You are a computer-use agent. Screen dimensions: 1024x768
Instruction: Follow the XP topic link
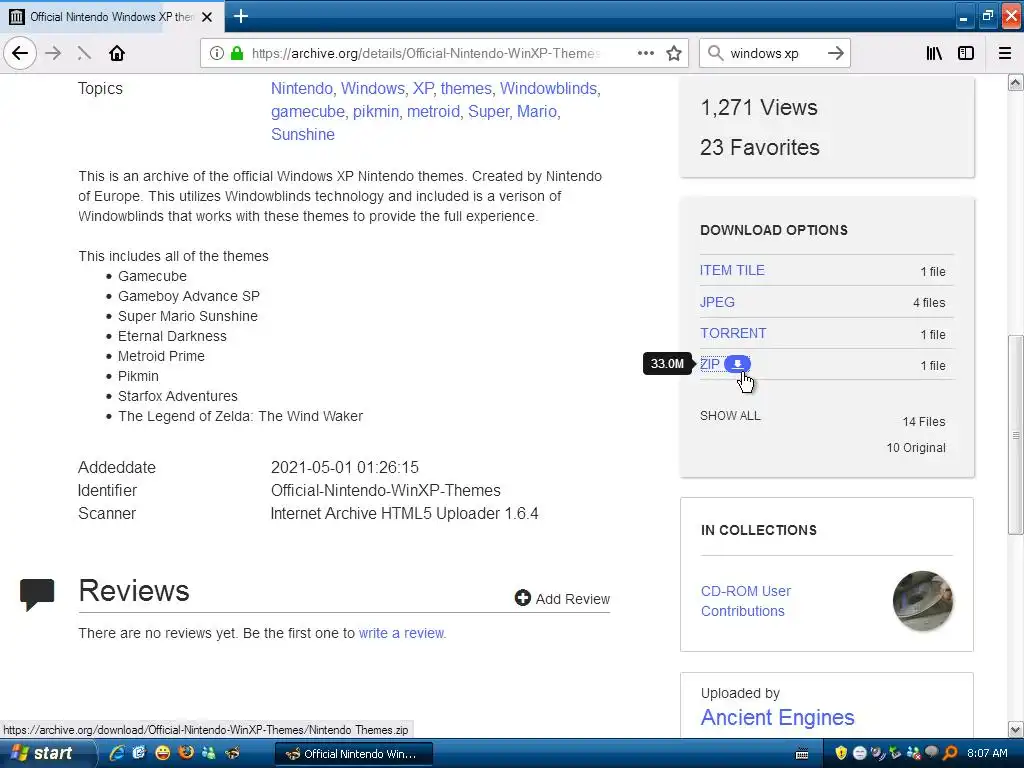423,88
